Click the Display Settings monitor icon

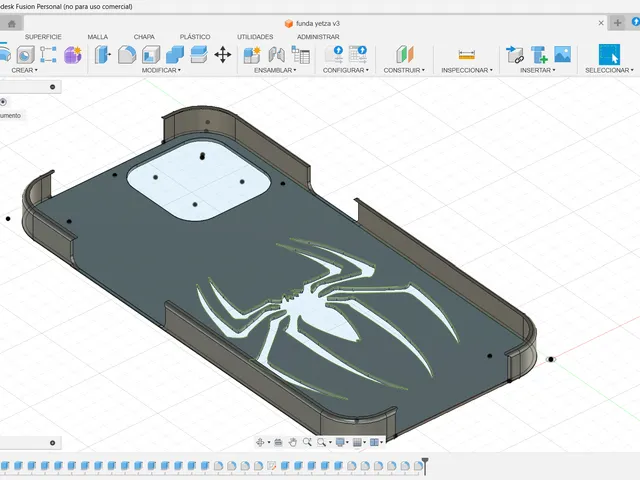click(339, 442)
